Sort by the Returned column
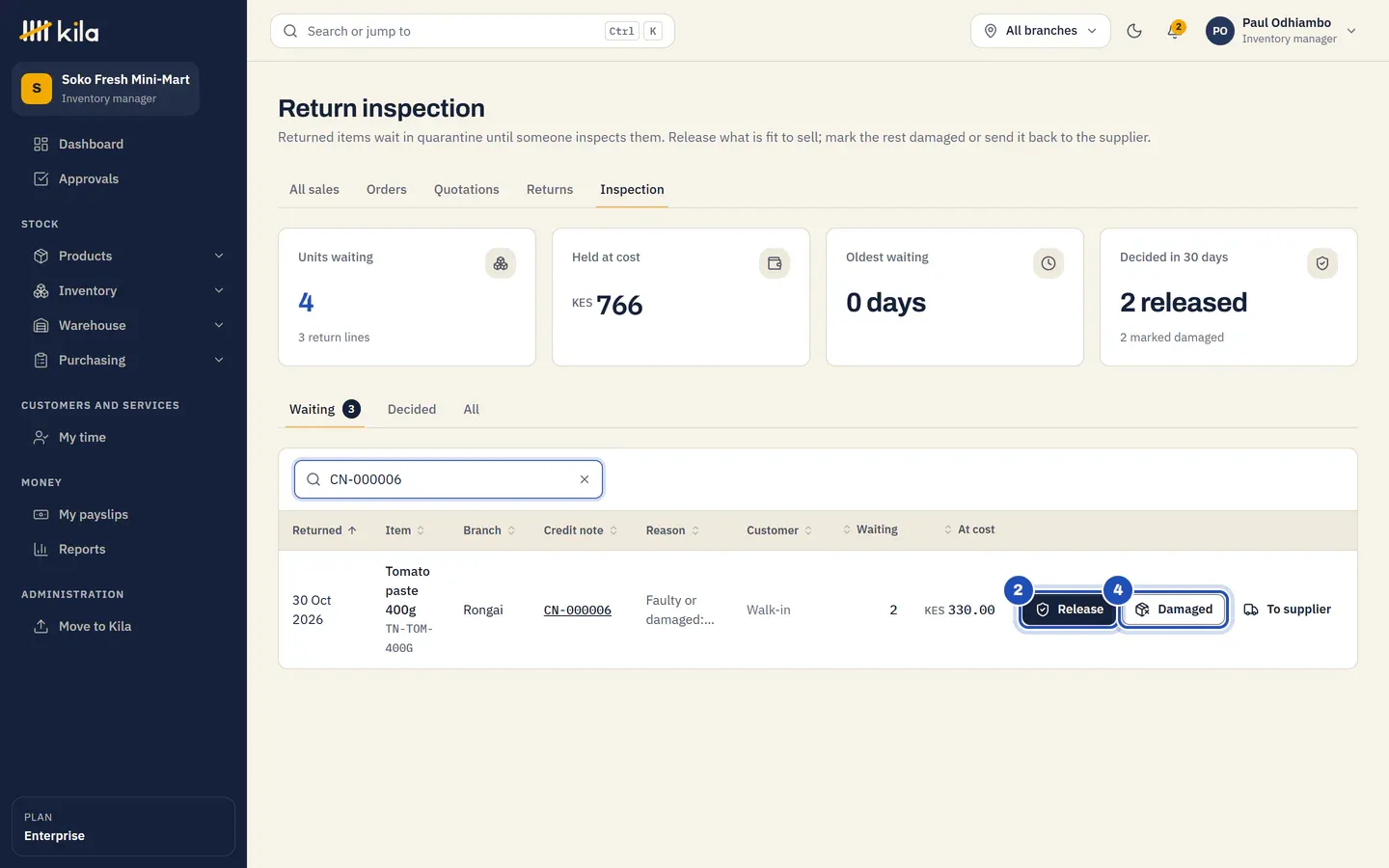Image resolution: width=1389 pixels, height=868 pixels. point(325,530)
